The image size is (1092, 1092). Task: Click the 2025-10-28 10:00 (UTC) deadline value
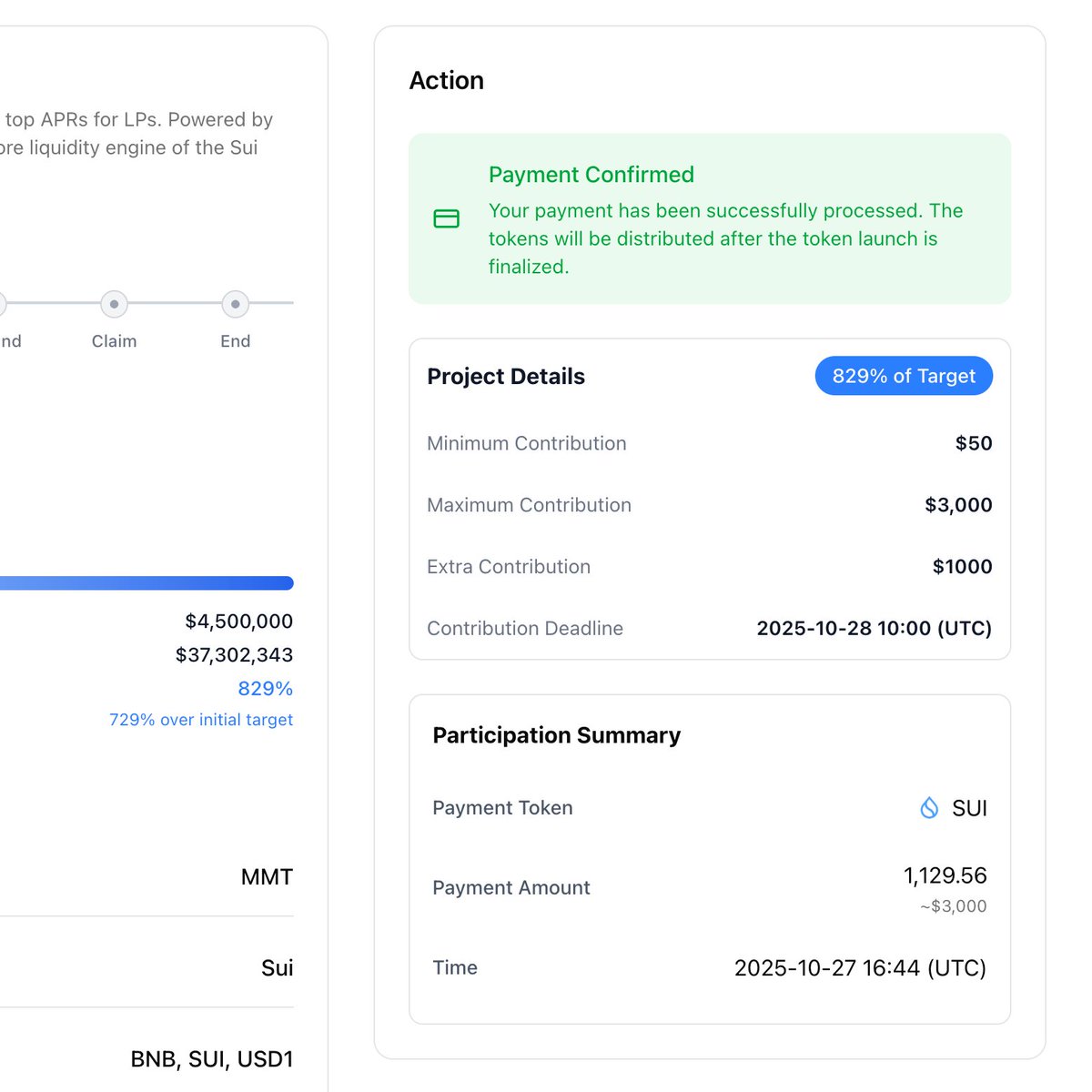tap(875, 629)
